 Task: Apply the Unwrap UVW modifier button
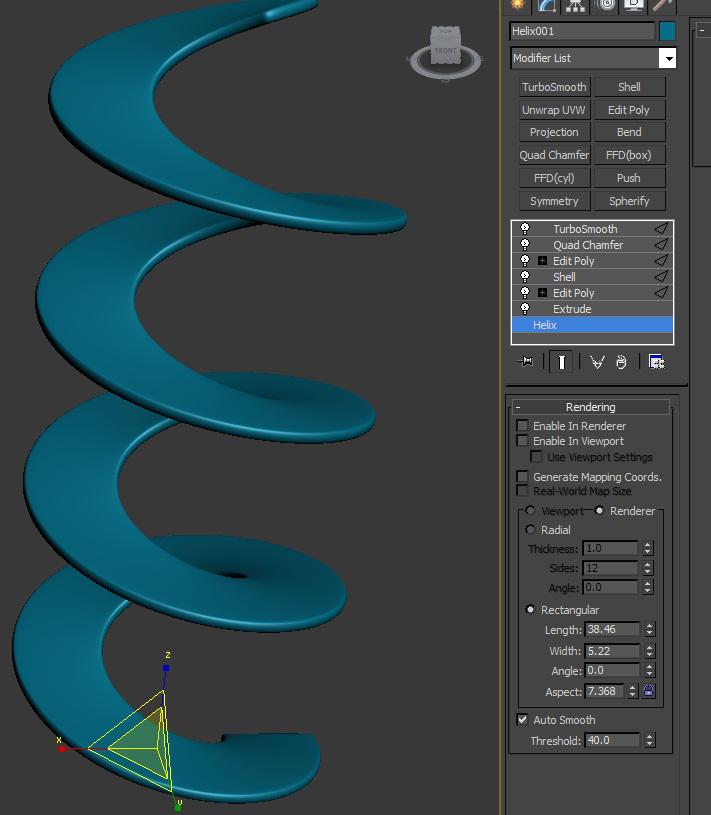(555, 110)
